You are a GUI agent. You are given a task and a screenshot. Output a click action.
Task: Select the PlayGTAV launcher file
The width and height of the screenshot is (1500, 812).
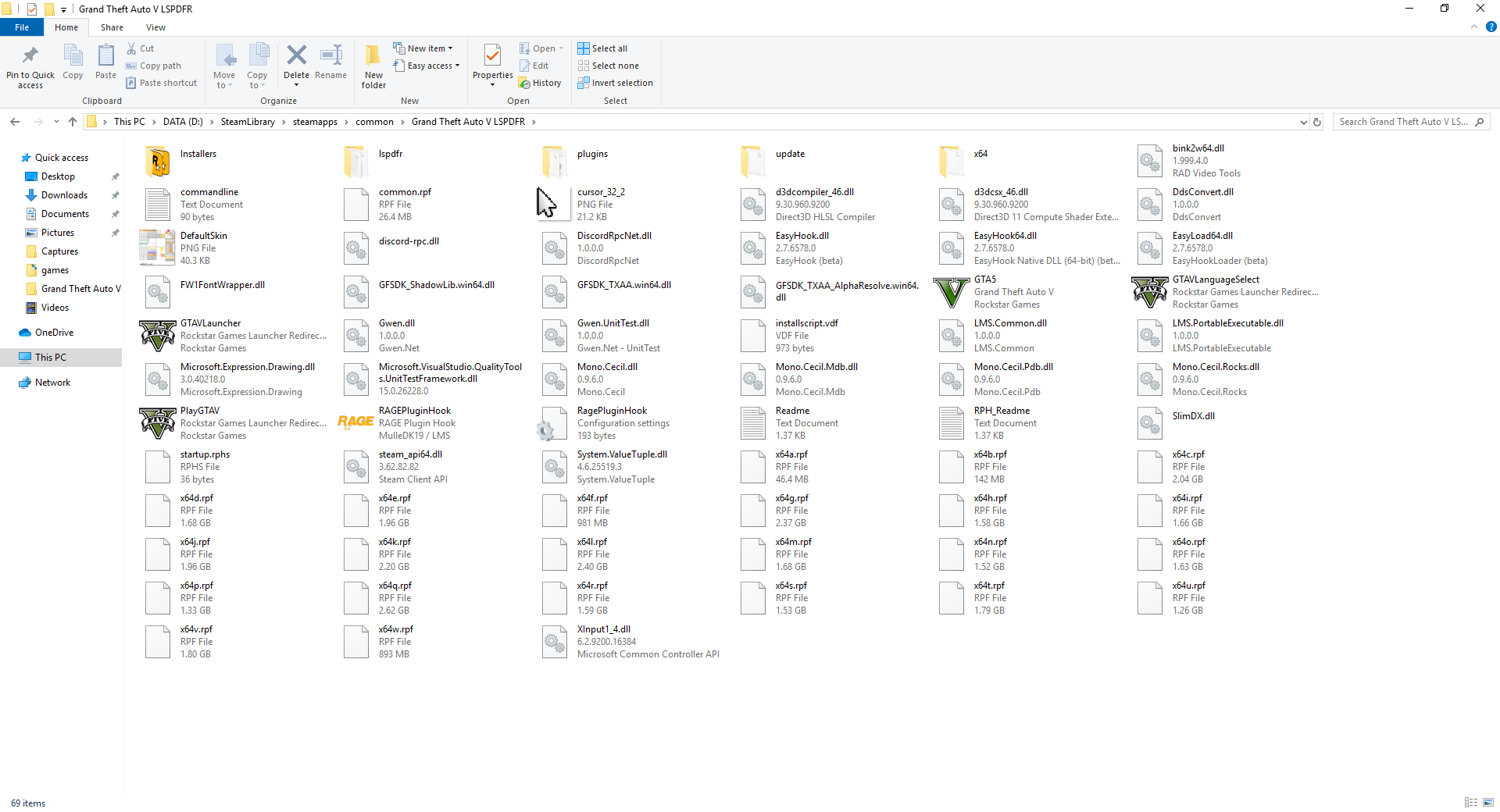click(158, 423)
